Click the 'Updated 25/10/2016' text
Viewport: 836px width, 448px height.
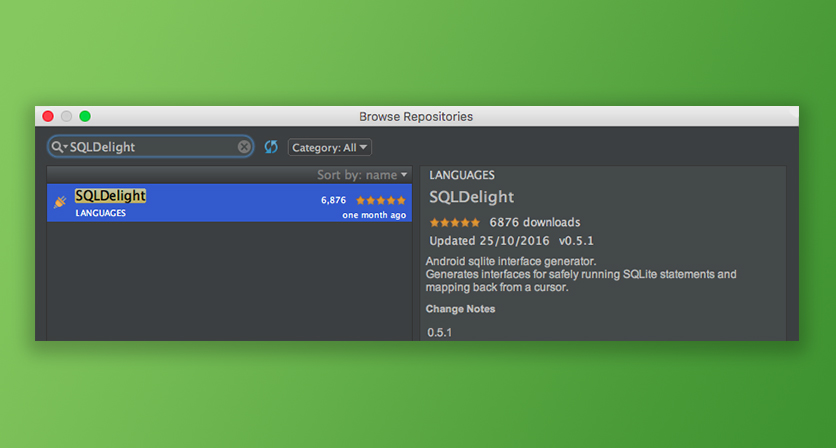(489, 241)
